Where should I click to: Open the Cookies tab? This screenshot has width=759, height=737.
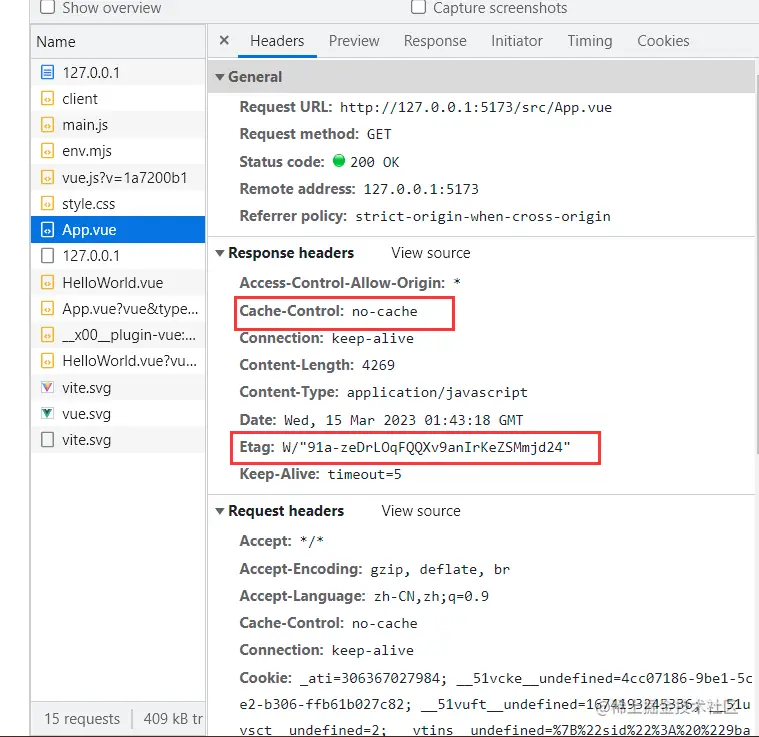(x=663, y=41)
